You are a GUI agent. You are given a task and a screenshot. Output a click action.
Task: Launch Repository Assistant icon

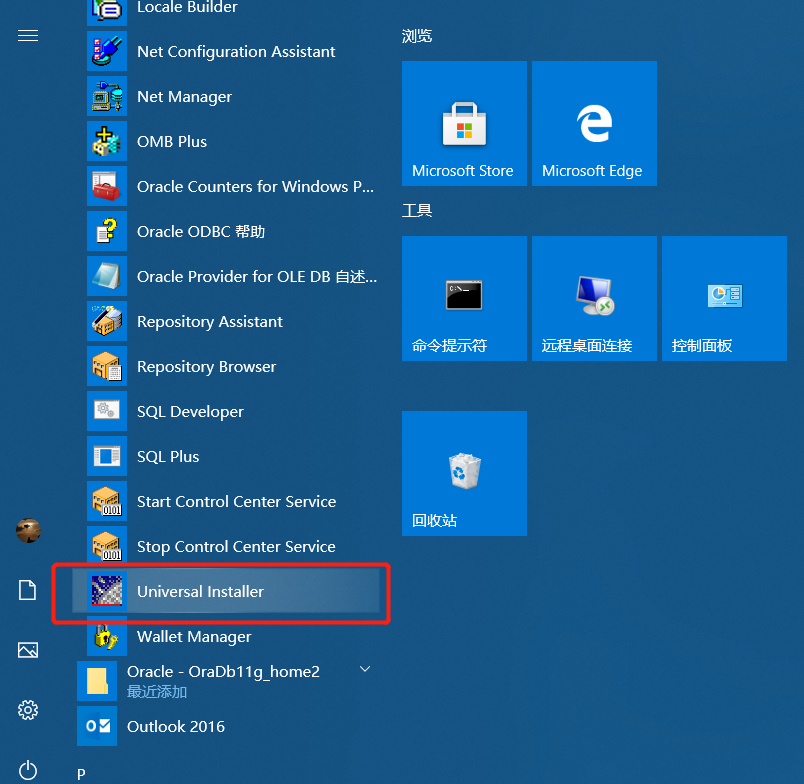pos(107,321)
